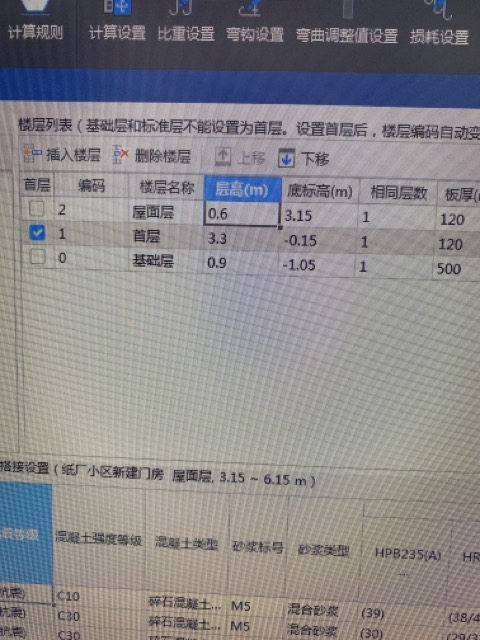Select the 楼层名称 column header
Viewport: 480px width, 640px height.
click(167, 187)
